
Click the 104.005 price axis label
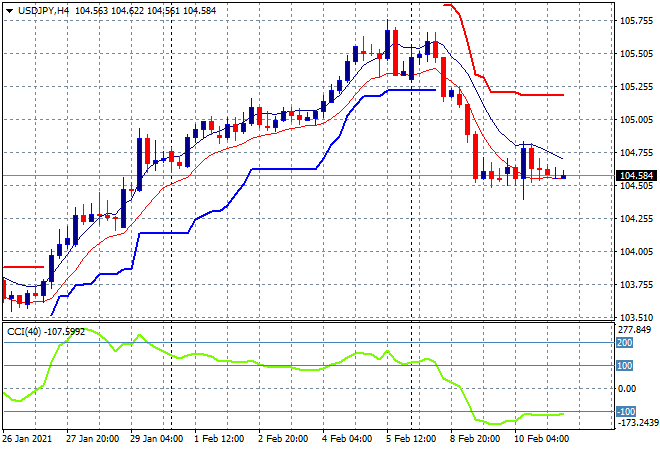(x=636, y=252)
